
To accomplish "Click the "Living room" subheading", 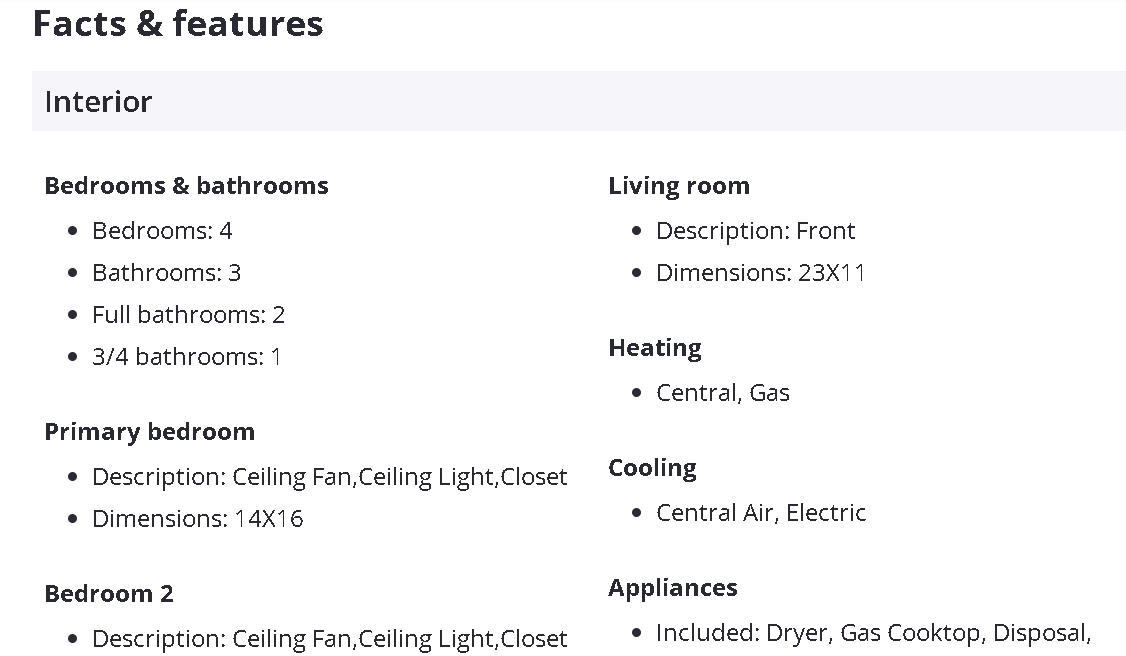I will tap(678, 186).
